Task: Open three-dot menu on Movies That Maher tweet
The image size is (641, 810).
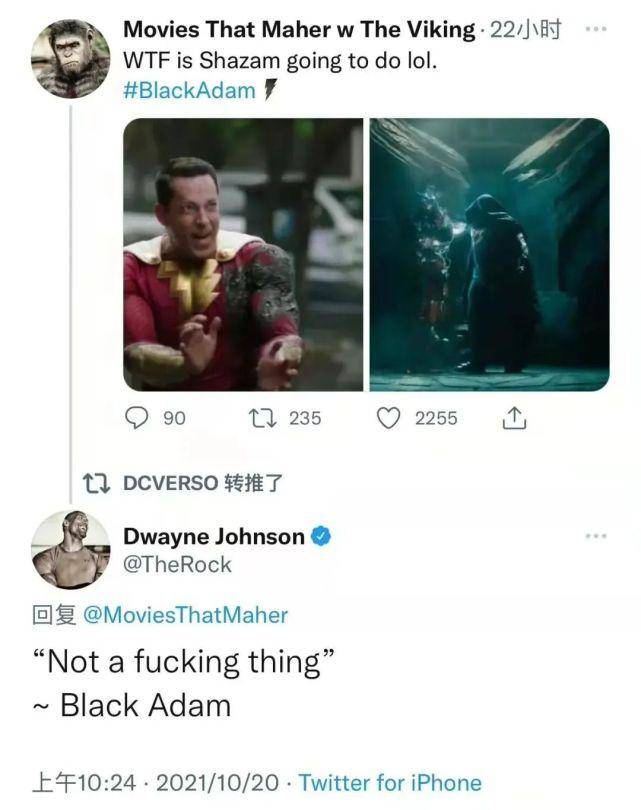Action: tap(596, 29)
